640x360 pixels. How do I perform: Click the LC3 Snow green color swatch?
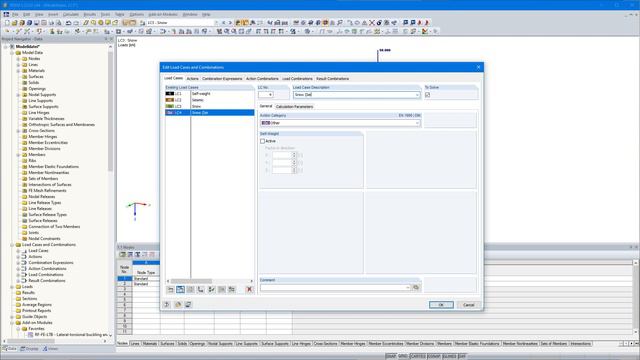click(x=170, y=106)
